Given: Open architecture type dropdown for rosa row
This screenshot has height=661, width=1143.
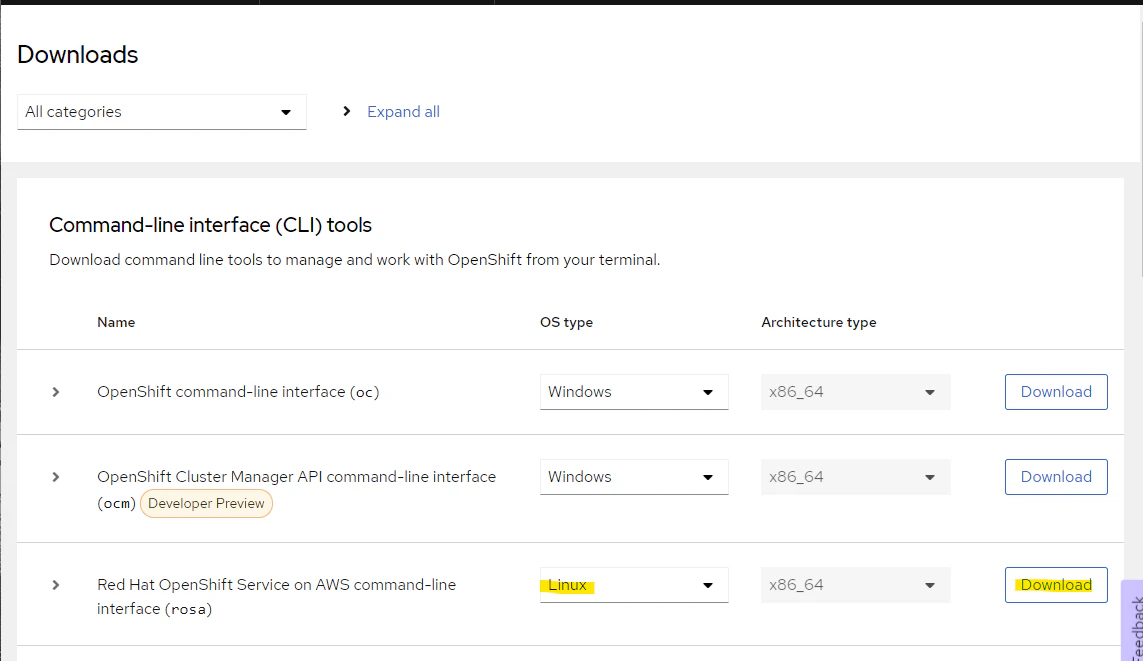Looking at the screenshot, I should (x=856, y=585).
